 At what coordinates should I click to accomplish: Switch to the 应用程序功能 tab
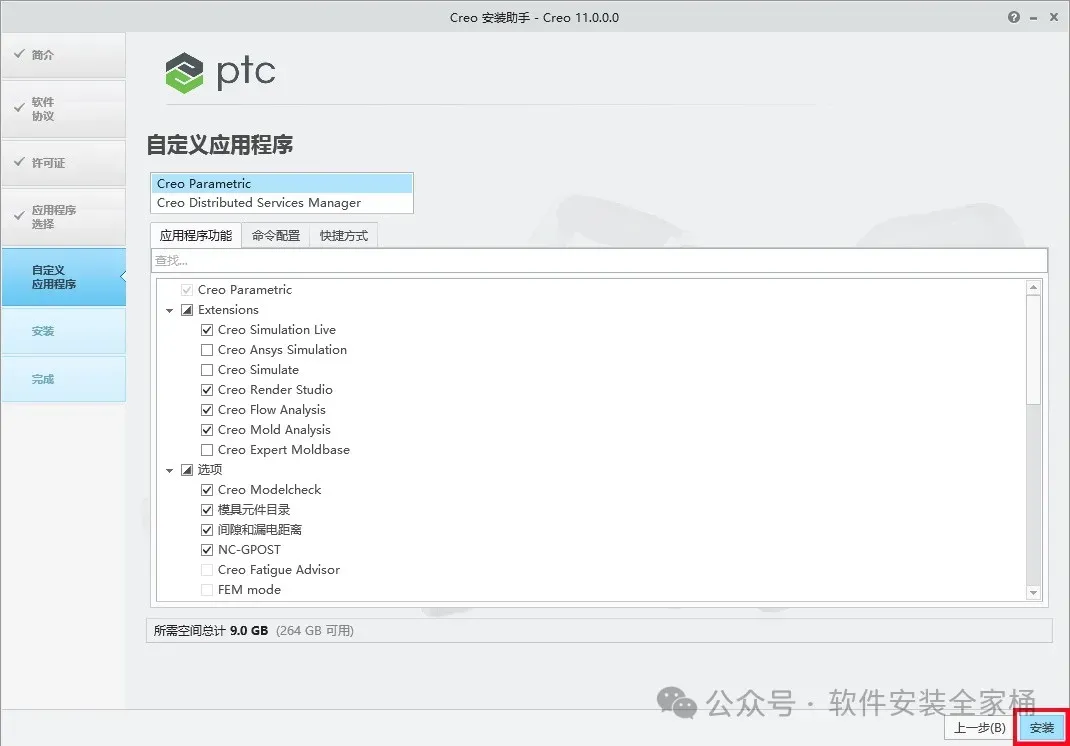pyautogui.click(x=196, y=235)
